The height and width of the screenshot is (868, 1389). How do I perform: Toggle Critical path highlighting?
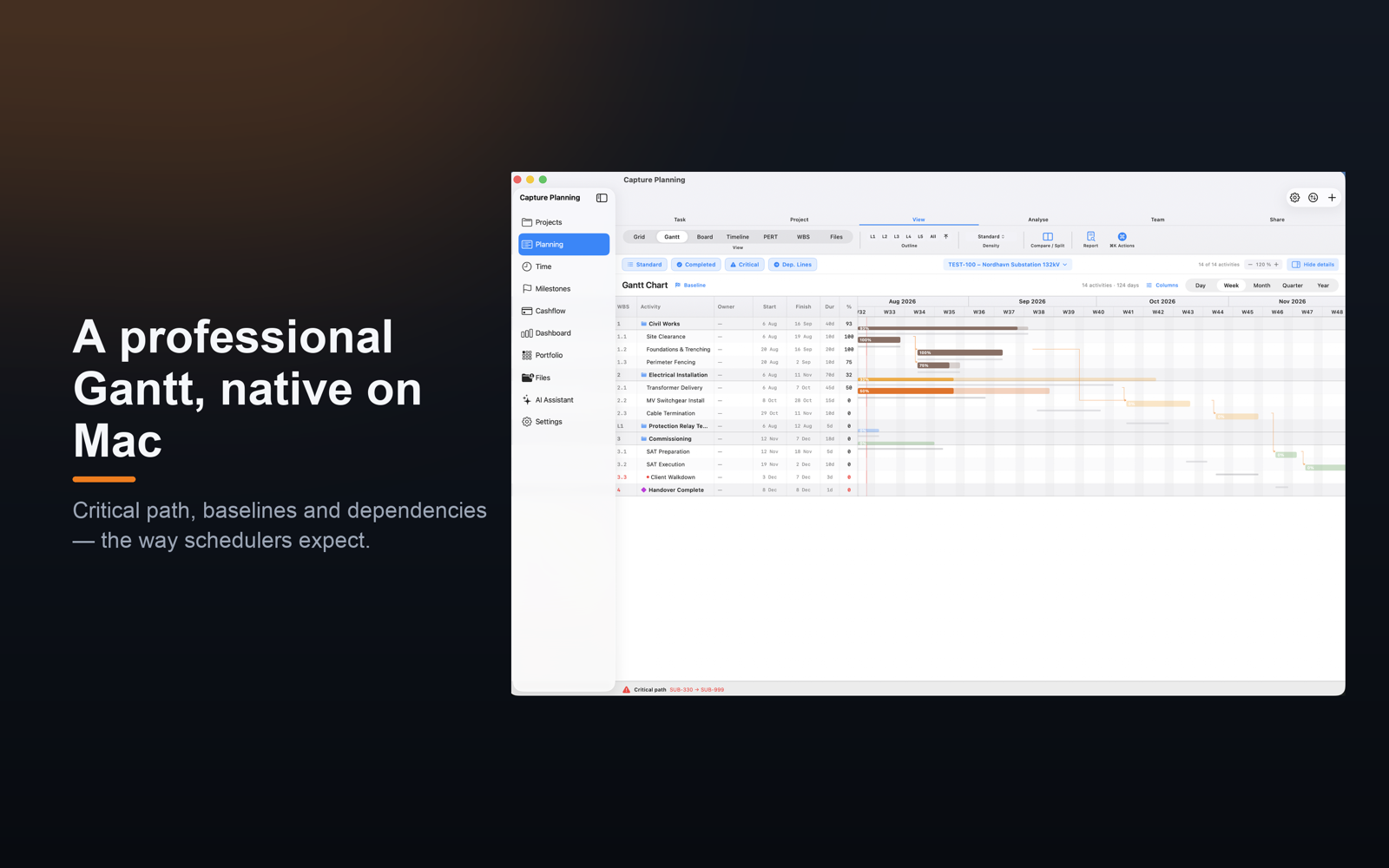tap(745, 265)
